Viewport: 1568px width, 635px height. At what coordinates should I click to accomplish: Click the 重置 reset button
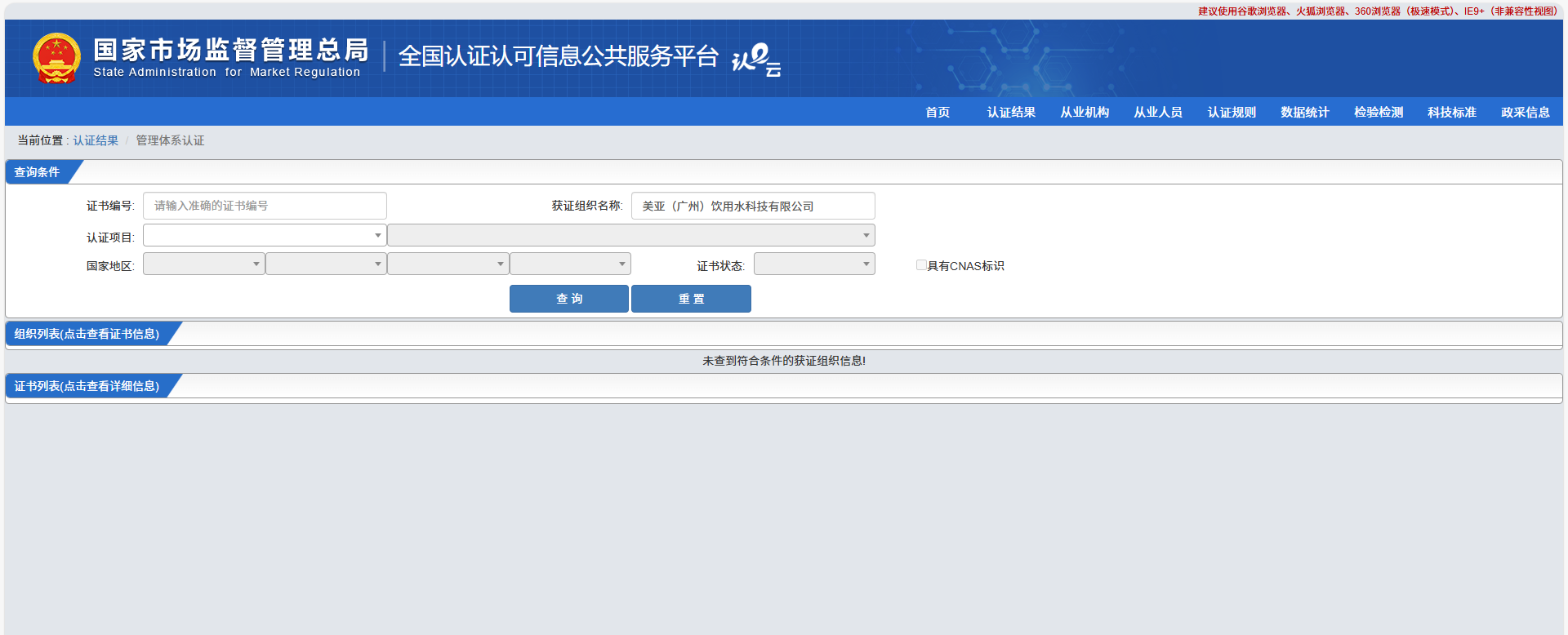click(691, 299)
